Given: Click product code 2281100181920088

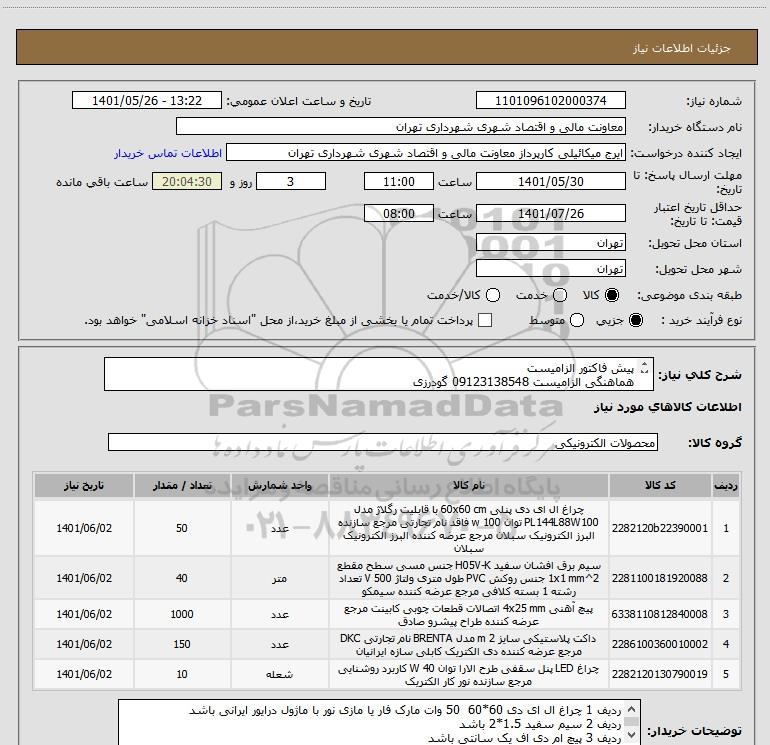Looking at the screenshot, I should click(660, 578).
